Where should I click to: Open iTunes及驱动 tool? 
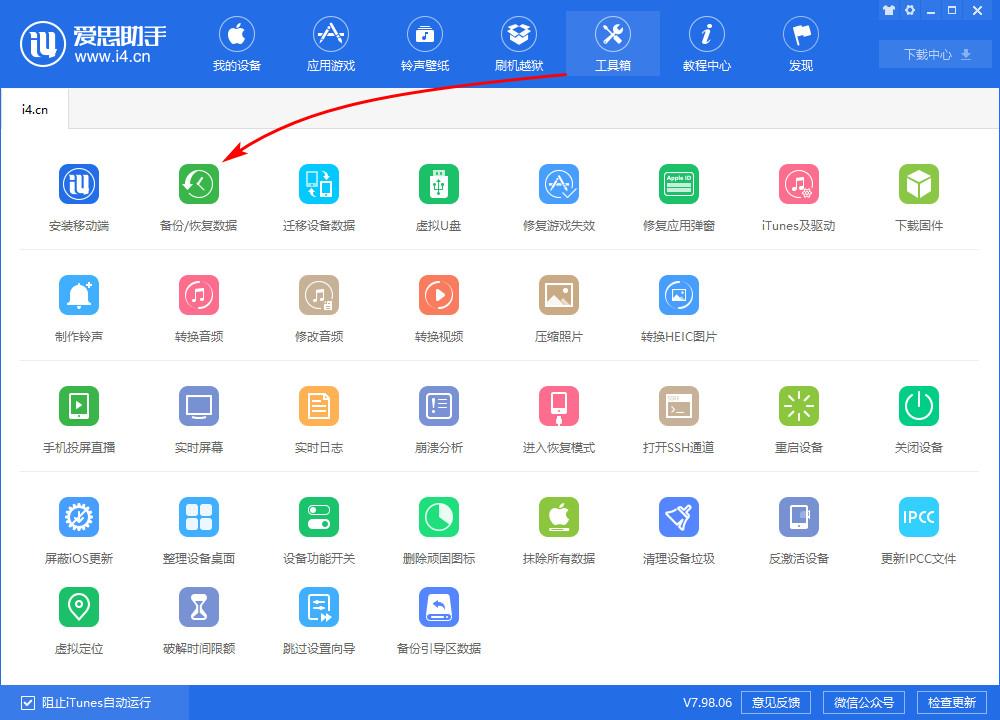click(x=798, y=184)
